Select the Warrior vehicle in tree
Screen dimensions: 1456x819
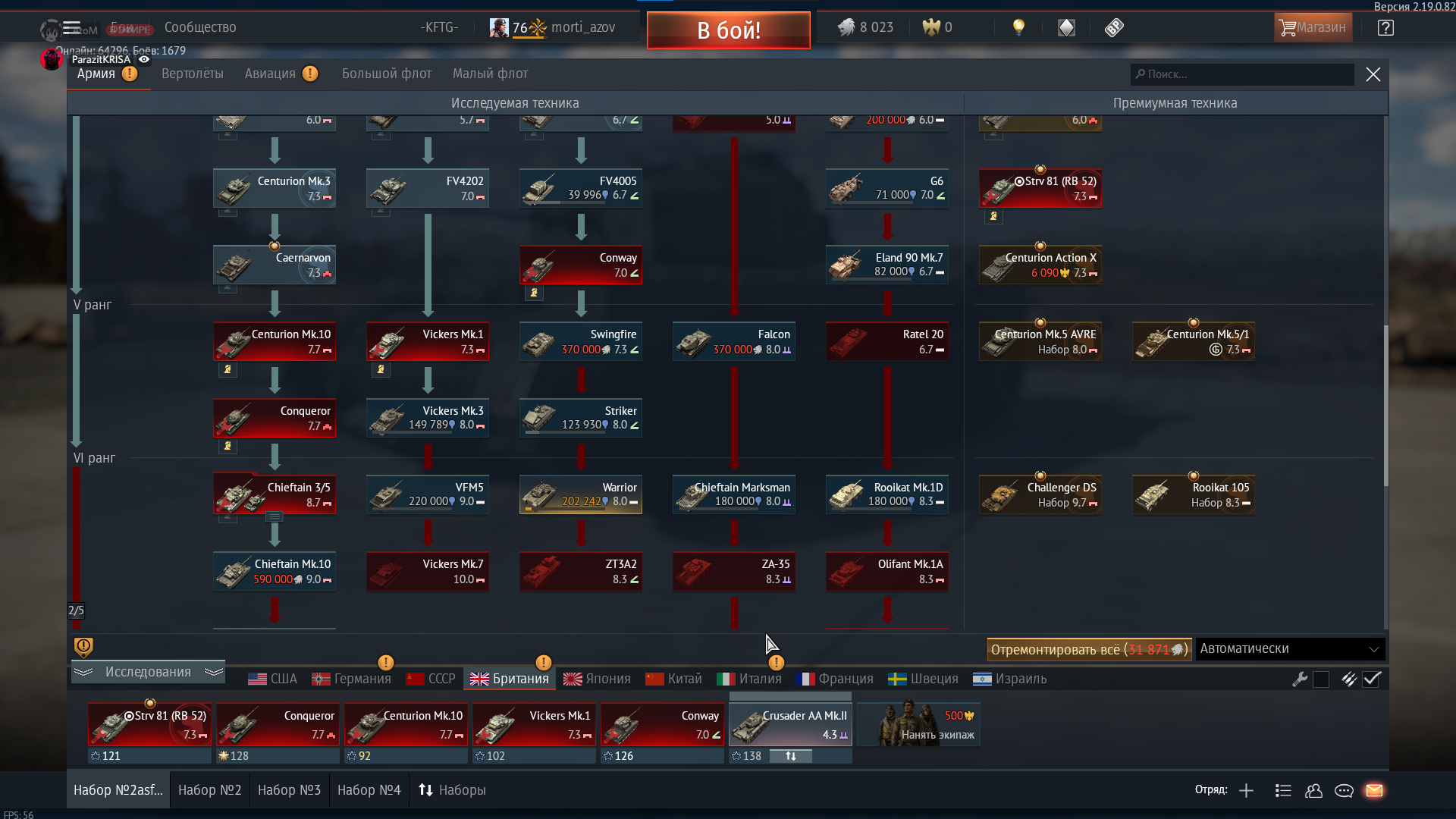coord(581,494)
